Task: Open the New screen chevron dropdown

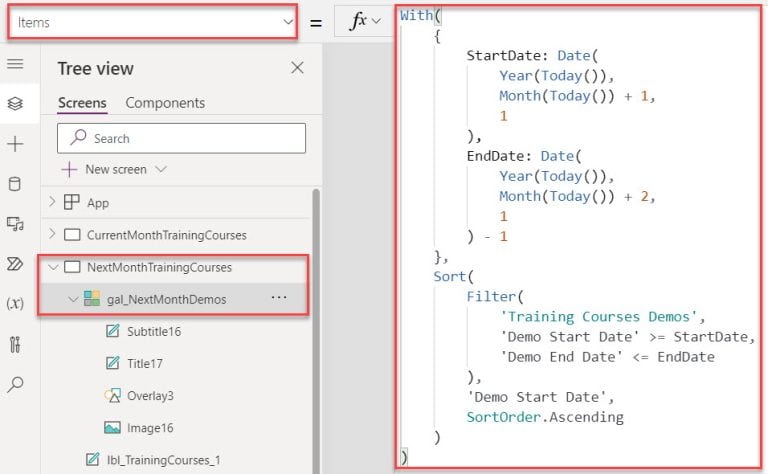Action: [161, 169]
